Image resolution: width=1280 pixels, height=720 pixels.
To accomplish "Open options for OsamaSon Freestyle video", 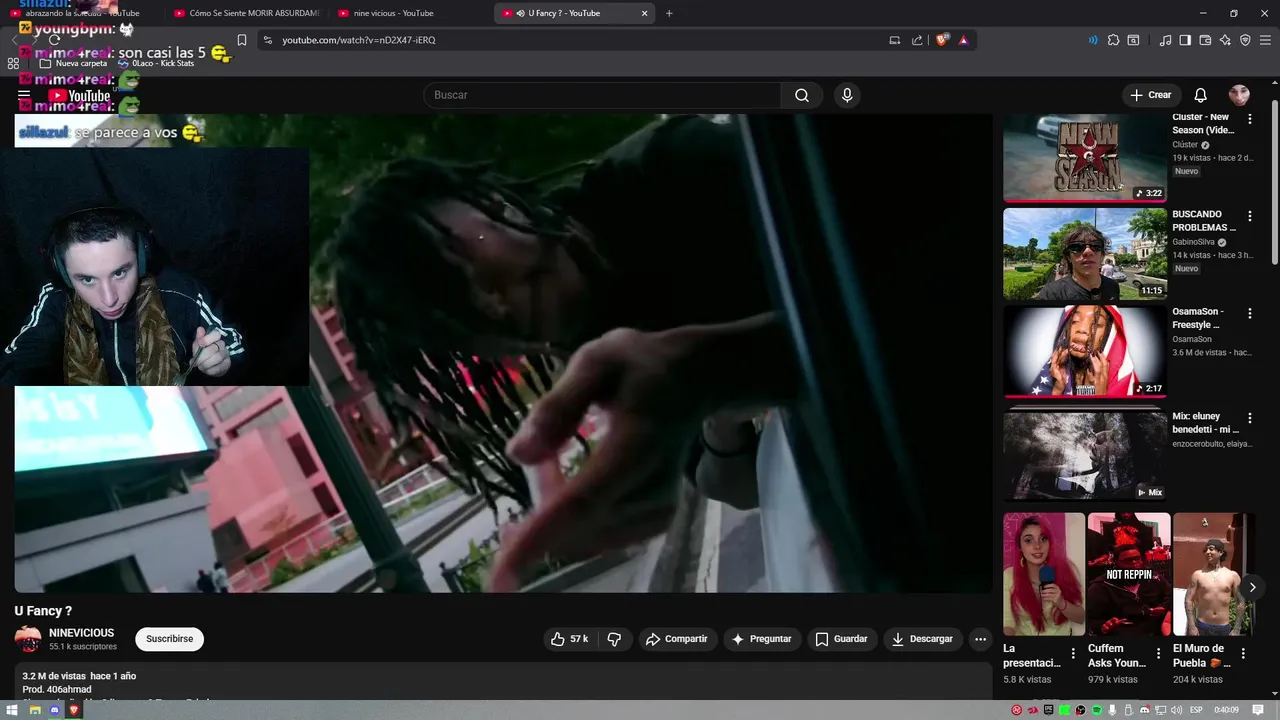I will [1249, 313].
